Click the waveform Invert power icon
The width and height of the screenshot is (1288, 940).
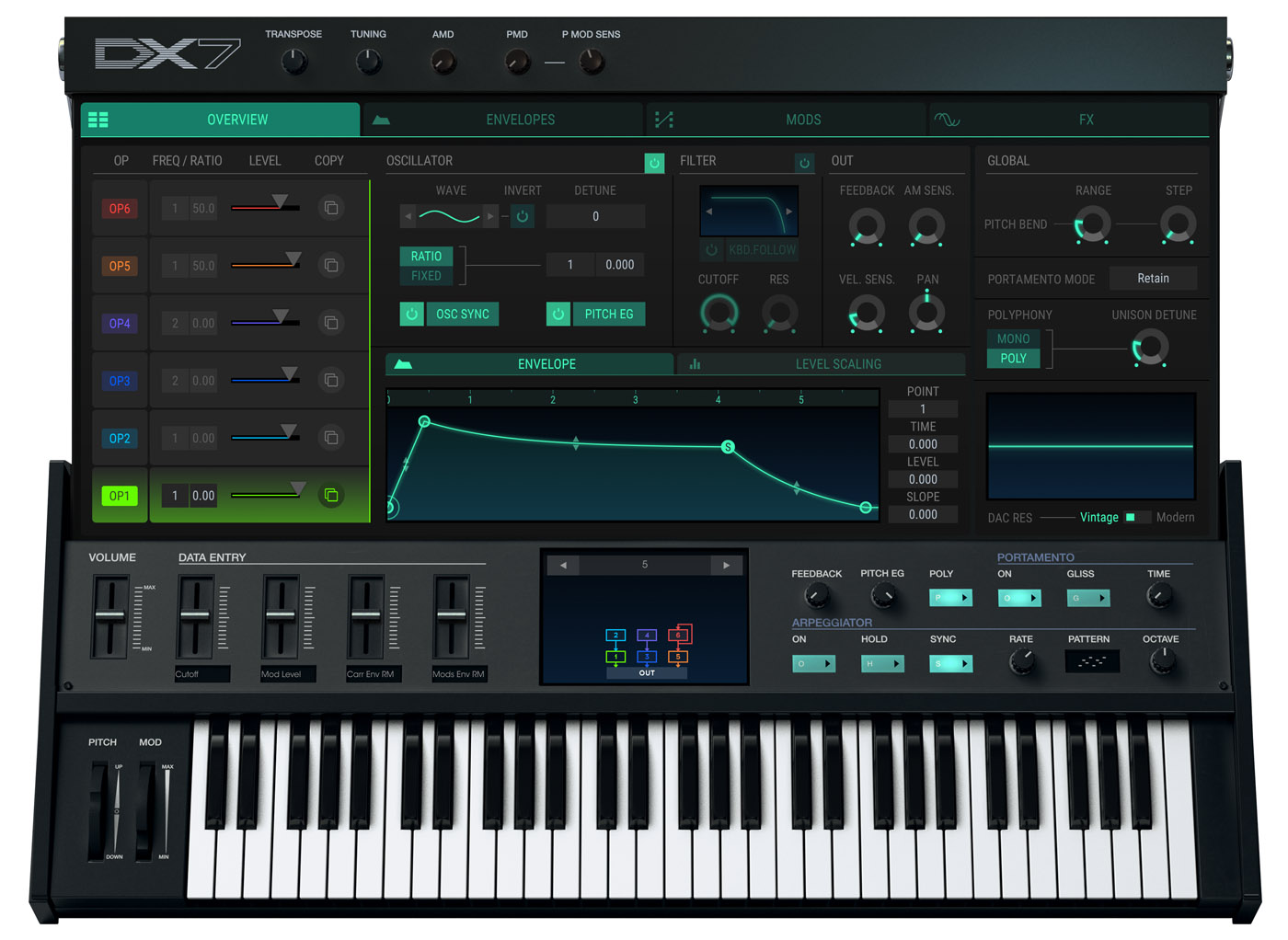tap(523, 217)
